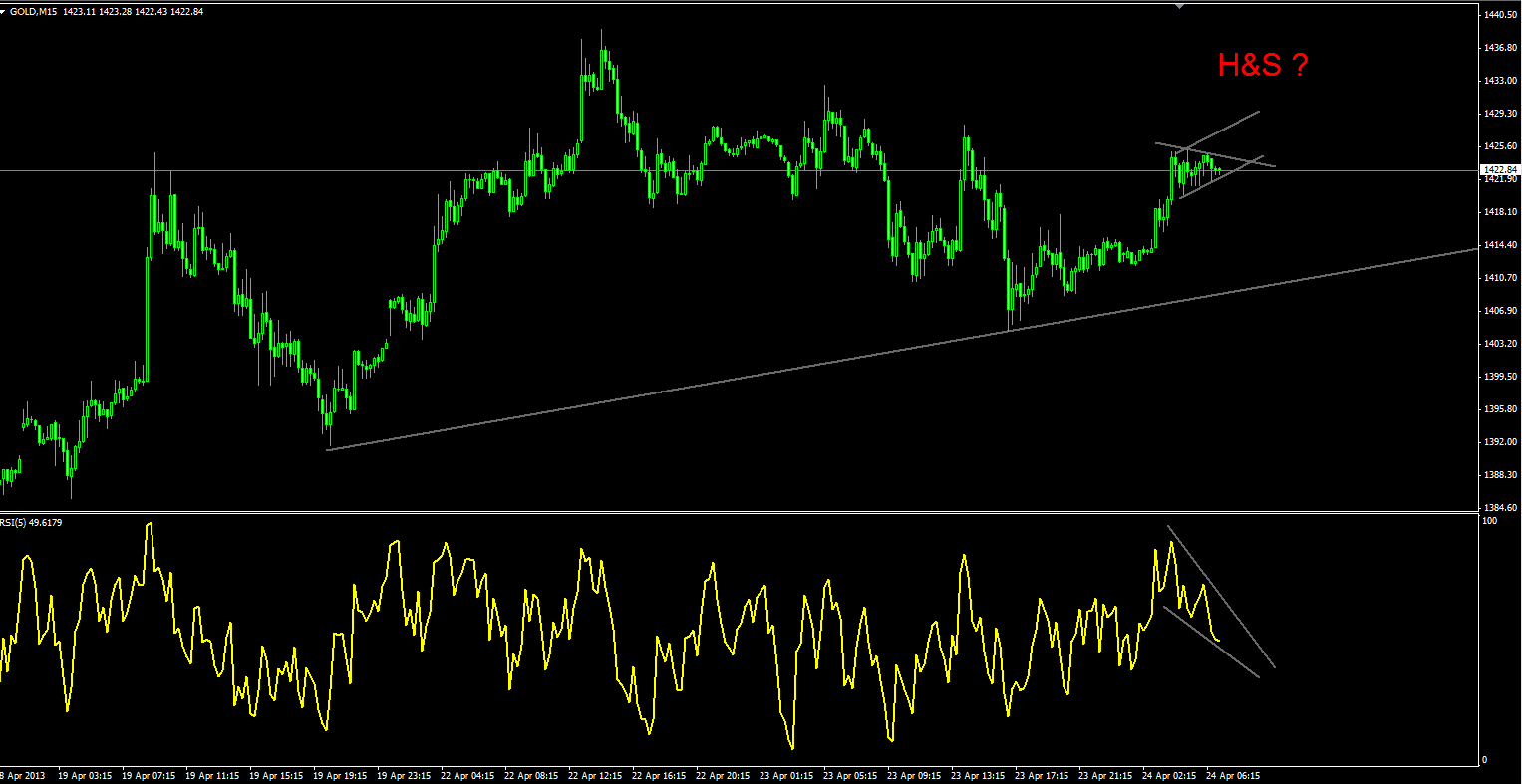Image resolution: width=1522 pixels, height=784 pixels.
Task: Click the 1399.50 price axis label
Action: point(1500,377)
